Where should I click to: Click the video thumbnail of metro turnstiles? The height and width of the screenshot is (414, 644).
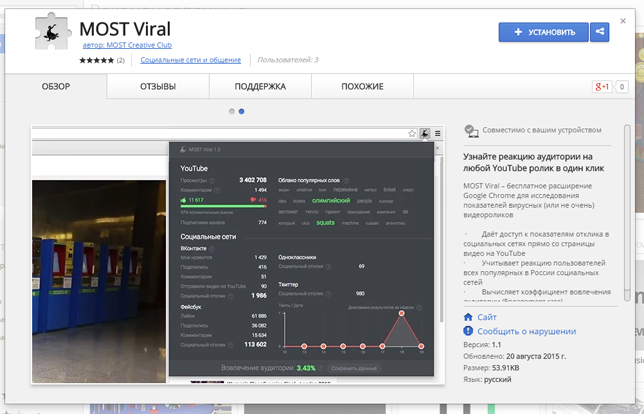point(99,281)
